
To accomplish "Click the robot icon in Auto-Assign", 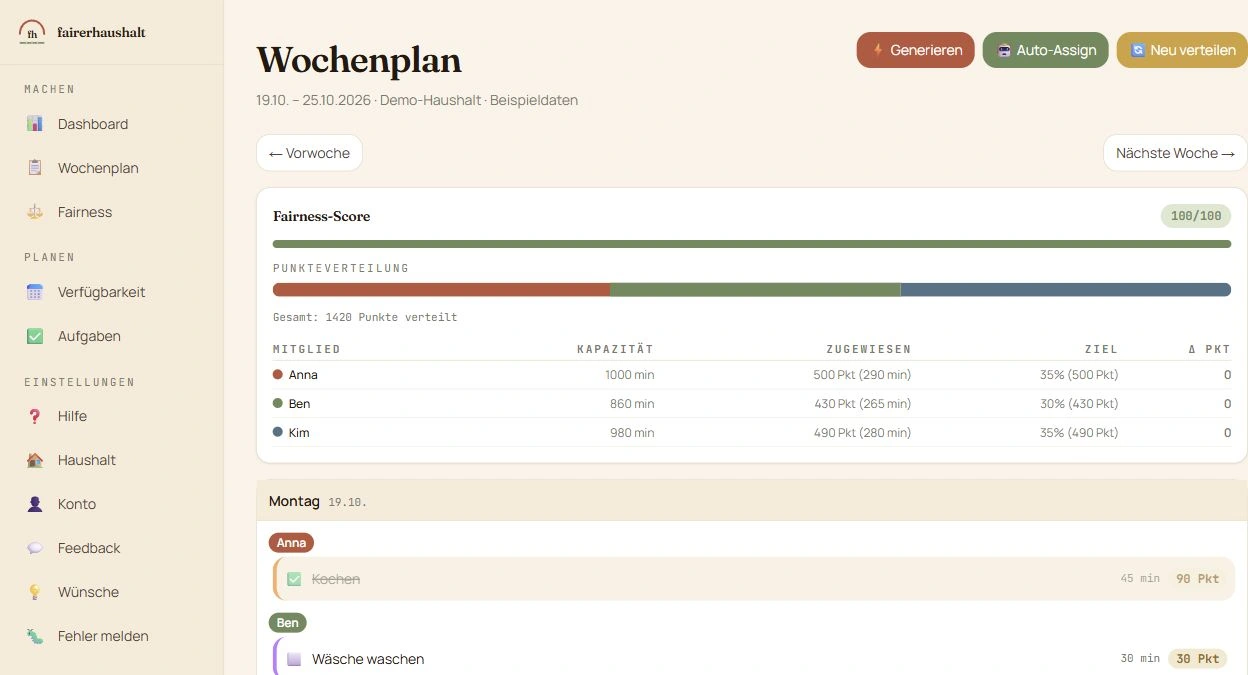I will coord(1004,50).
